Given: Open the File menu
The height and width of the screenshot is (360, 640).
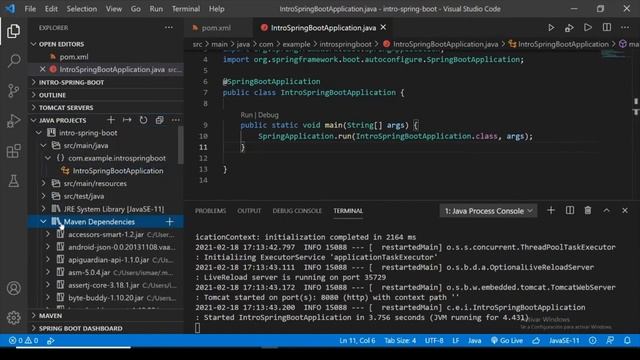Looking at the screenshot, I should 30,9.
